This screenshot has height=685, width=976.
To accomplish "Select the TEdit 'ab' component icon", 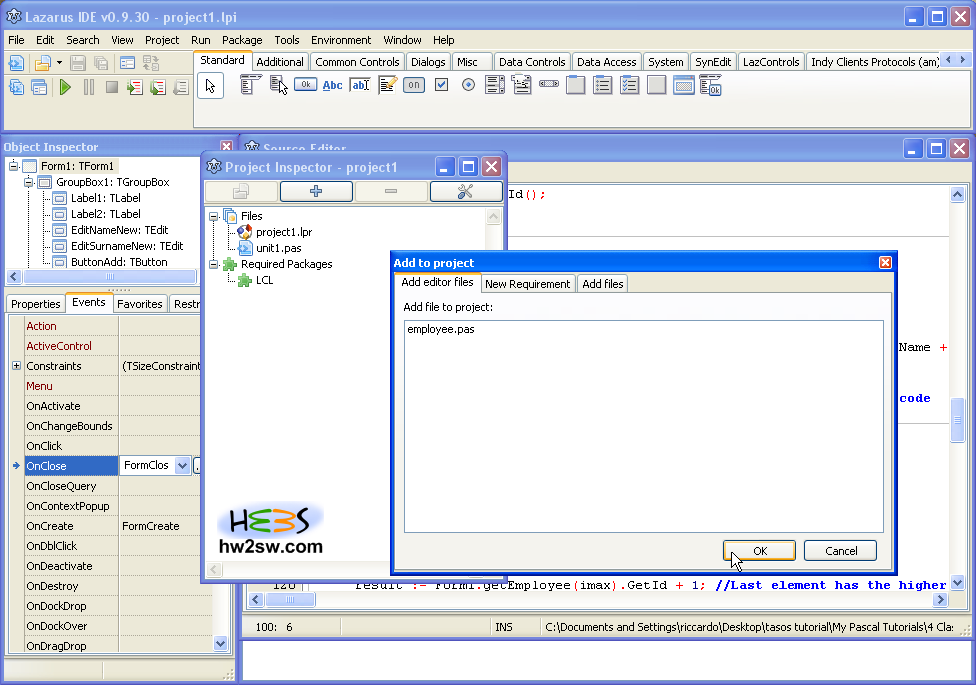I will (360, 85).
